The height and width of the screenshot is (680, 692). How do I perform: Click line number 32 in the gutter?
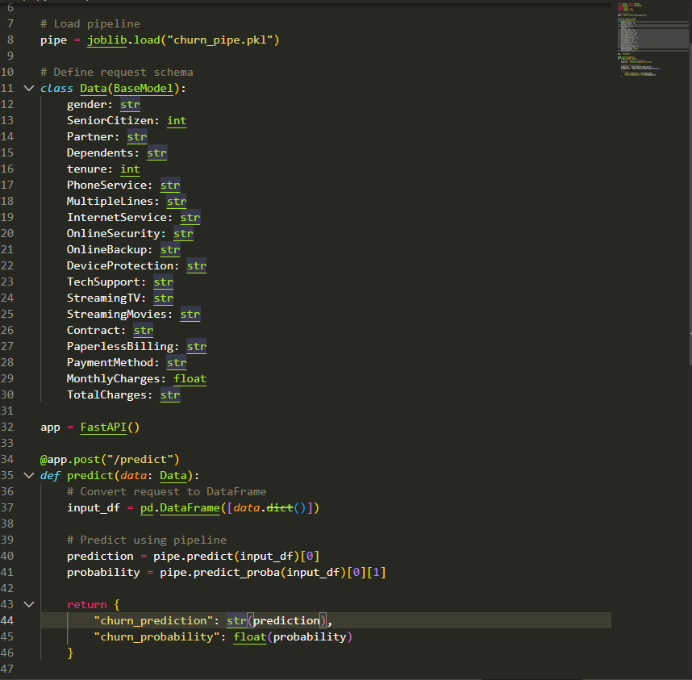pyautogui.click(x=8, y=427)
